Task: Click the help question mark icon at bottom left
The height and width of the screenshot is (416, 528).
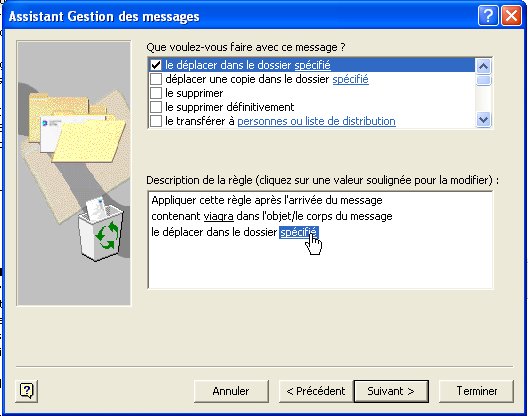Action: pos(27,391)
